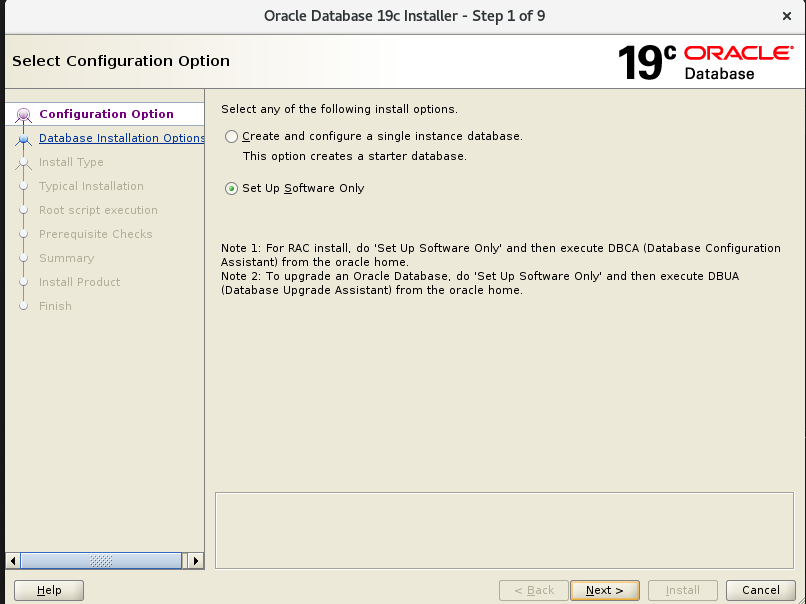Click the sidebar scroll right arrow
This screenshot has height=604, width=806.
195,561
